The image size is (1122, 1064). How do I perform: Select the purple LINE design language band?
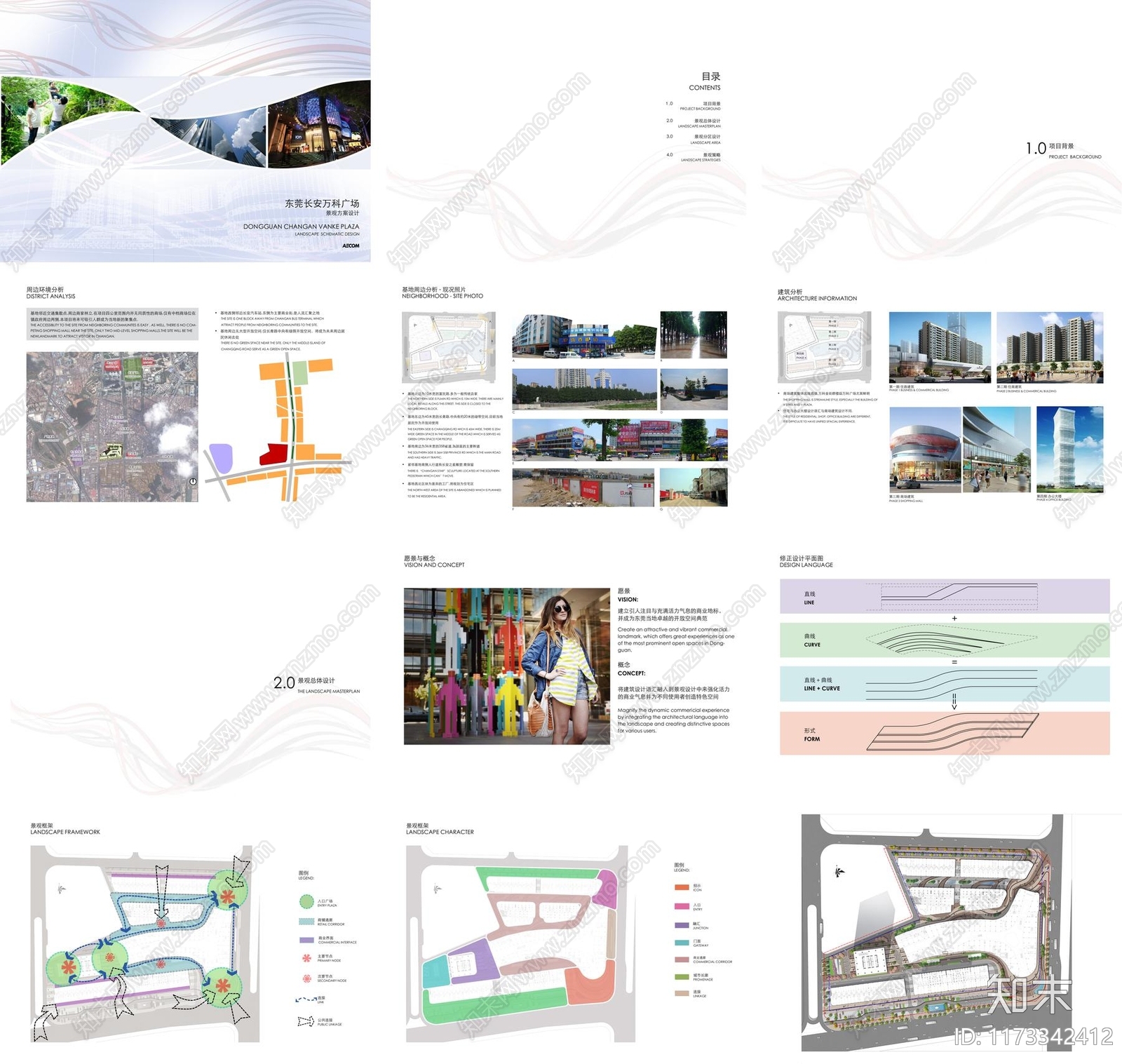click(945, 596)
